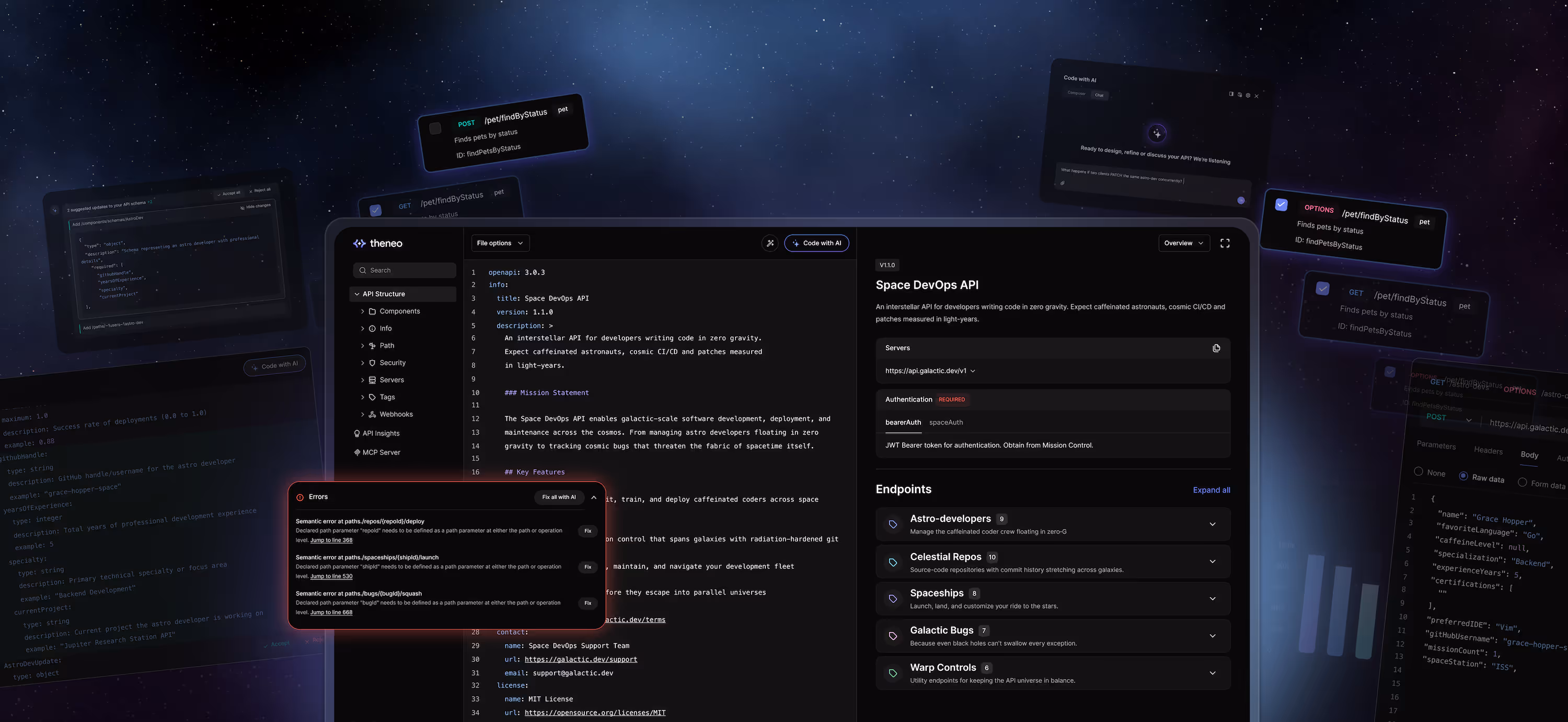Copy server URL with the copy icon
The width and height of the screenshot is (1568, 722).
tap(1216, 348)
